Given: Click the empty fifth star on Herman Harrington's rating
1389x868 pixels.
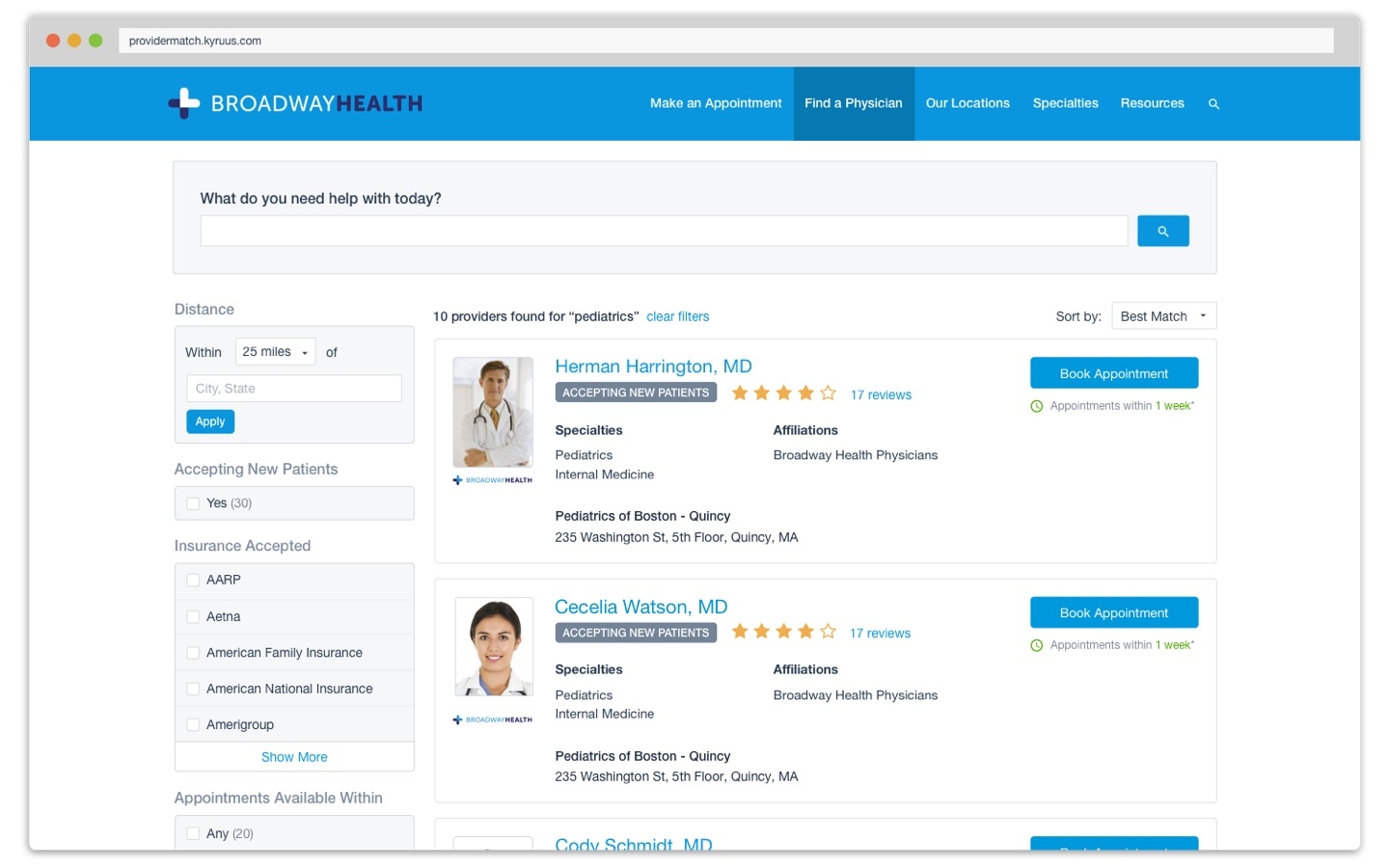Looking at the screenshot, I should pyautogui.click(x=829, y=392).
